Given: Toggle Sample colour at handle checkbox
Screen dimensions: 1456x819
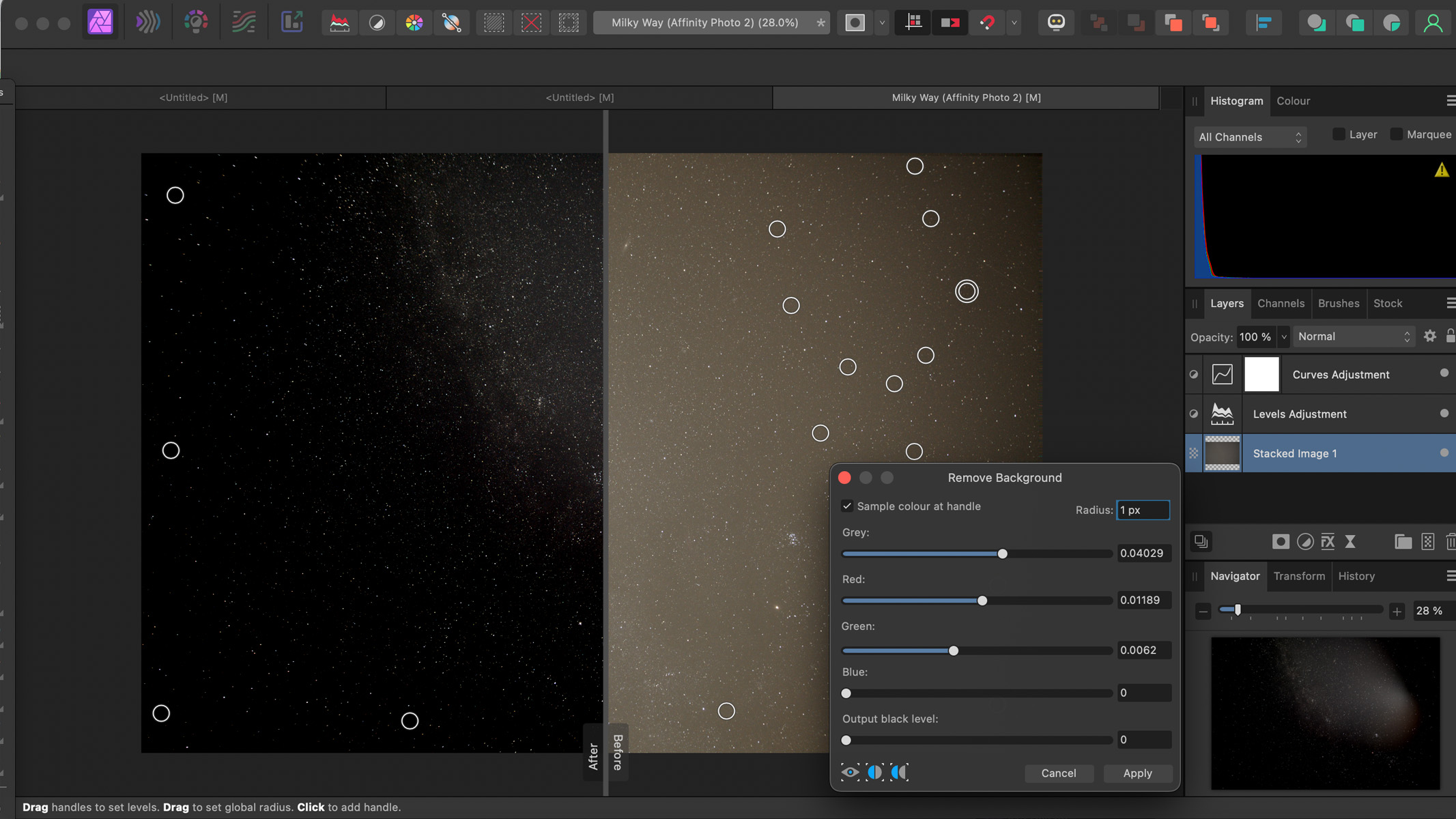Looking at the screenshot, I should 846,505.
